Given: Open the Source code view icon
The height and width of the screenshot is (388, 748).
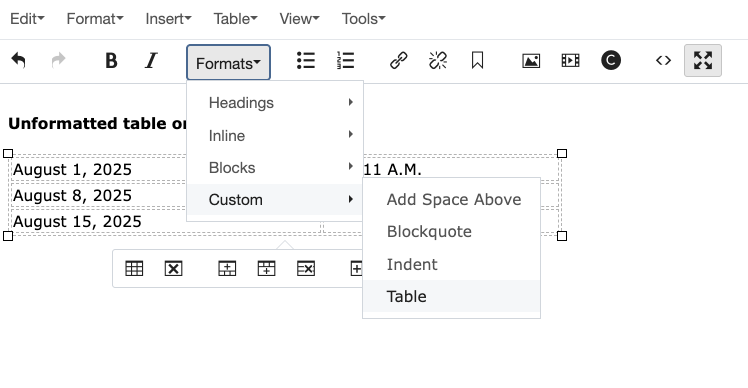Looking at the screenshot, I should click(664, 61).
